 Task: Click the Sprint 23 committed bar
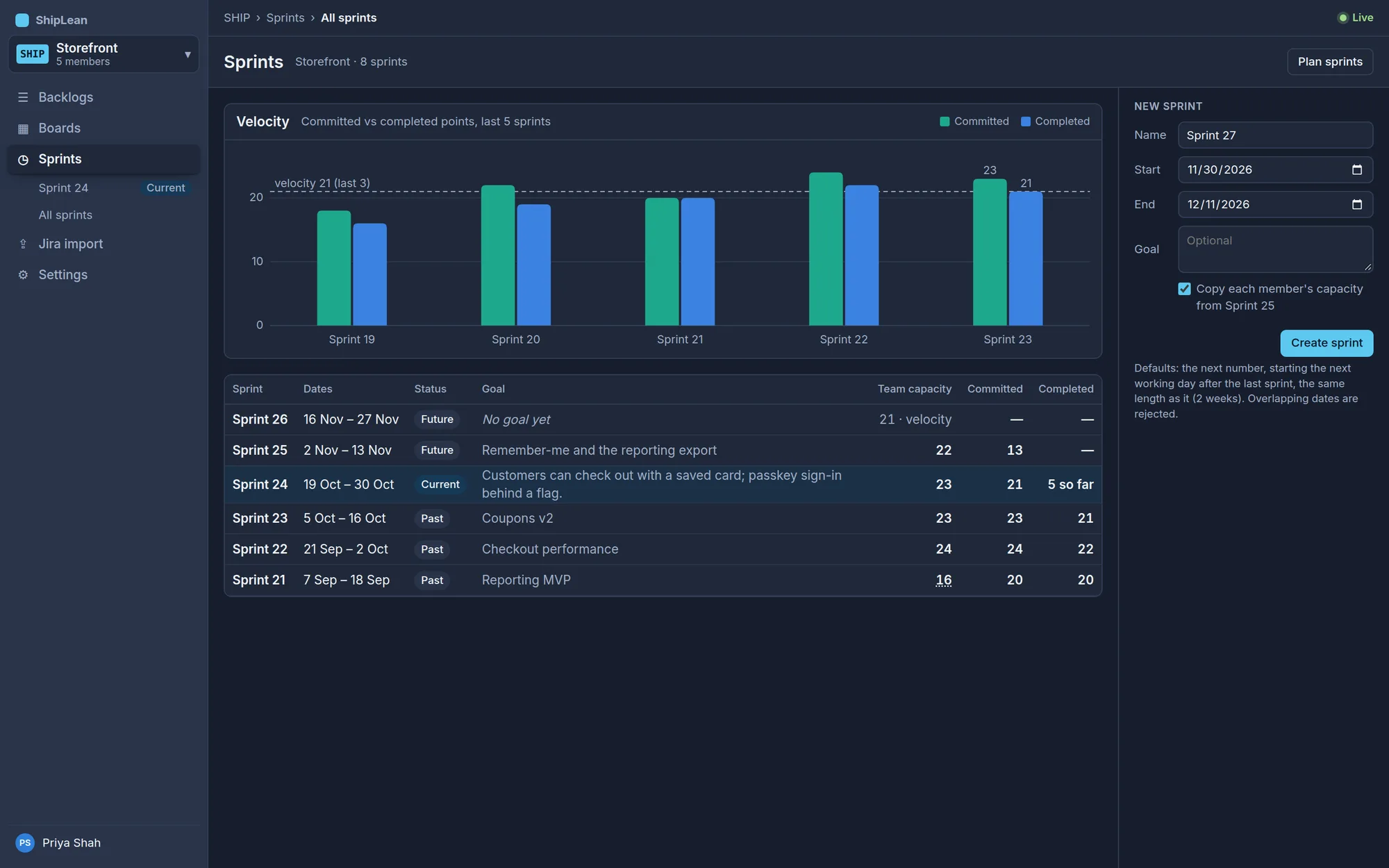click(x=990, y=252)
